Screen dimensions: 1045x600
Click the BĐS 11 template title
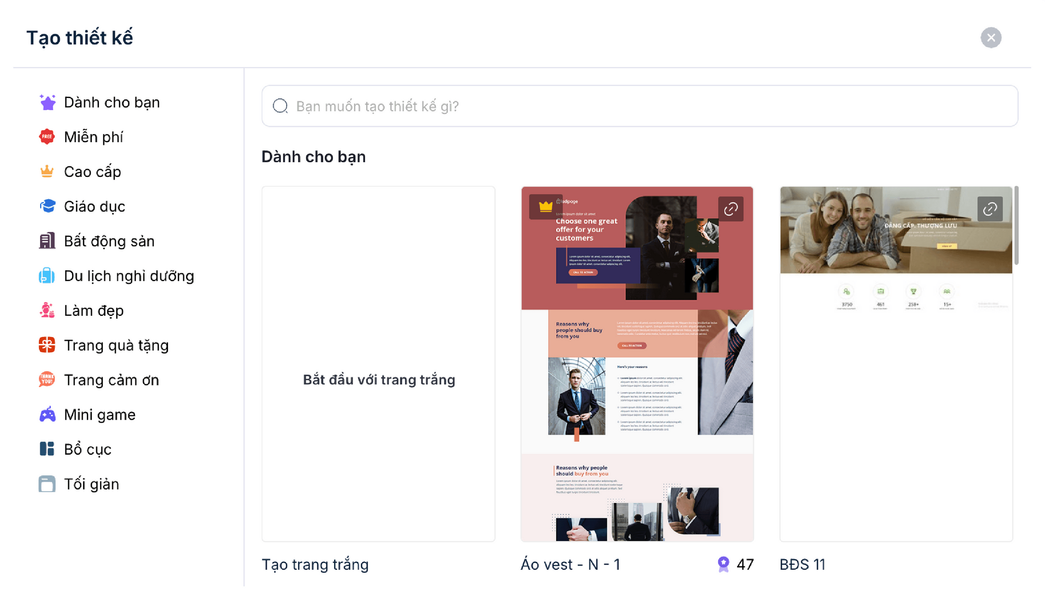pyautogui.click(x=802, y=565)
